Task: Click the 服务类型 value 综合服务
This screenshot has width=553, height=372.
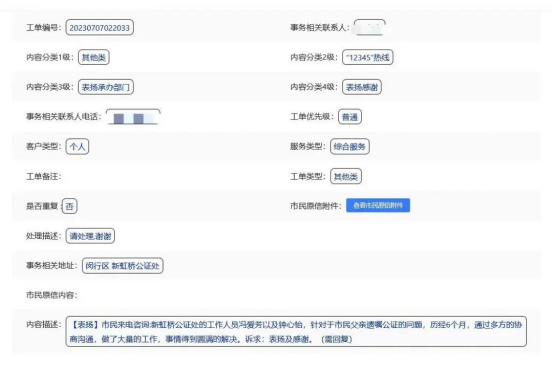Action: 350,146
